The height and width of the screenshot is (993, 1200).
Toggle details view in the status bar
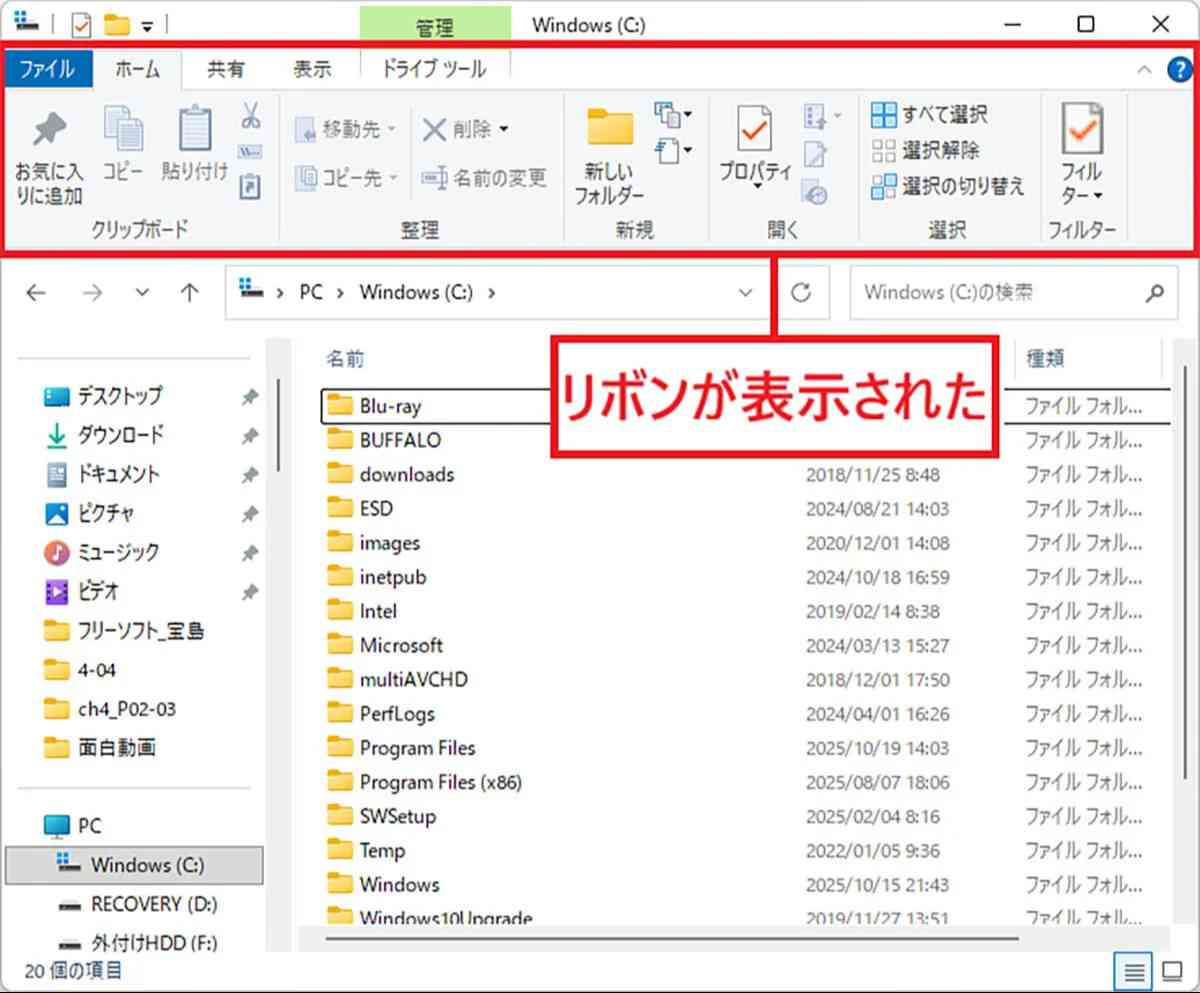(x=1134, y=970)
